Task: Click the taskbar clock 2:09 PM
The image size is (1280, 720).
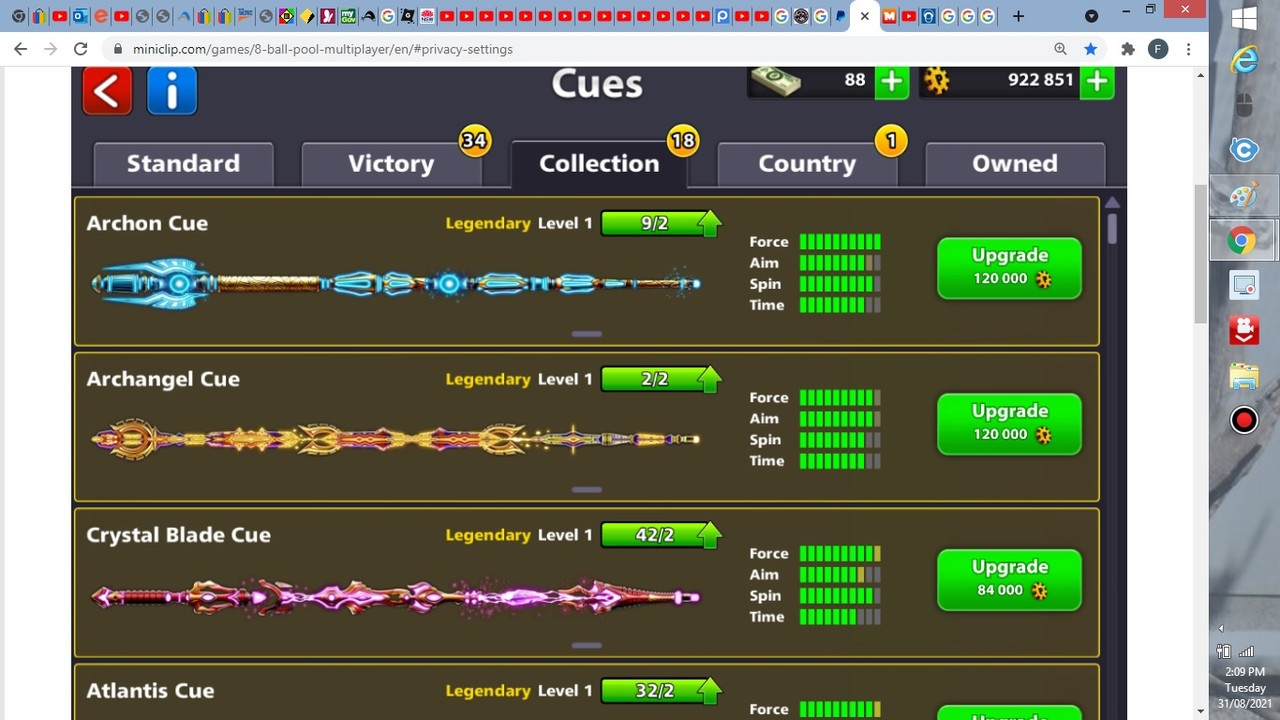Action: (x=1244, y=672)
